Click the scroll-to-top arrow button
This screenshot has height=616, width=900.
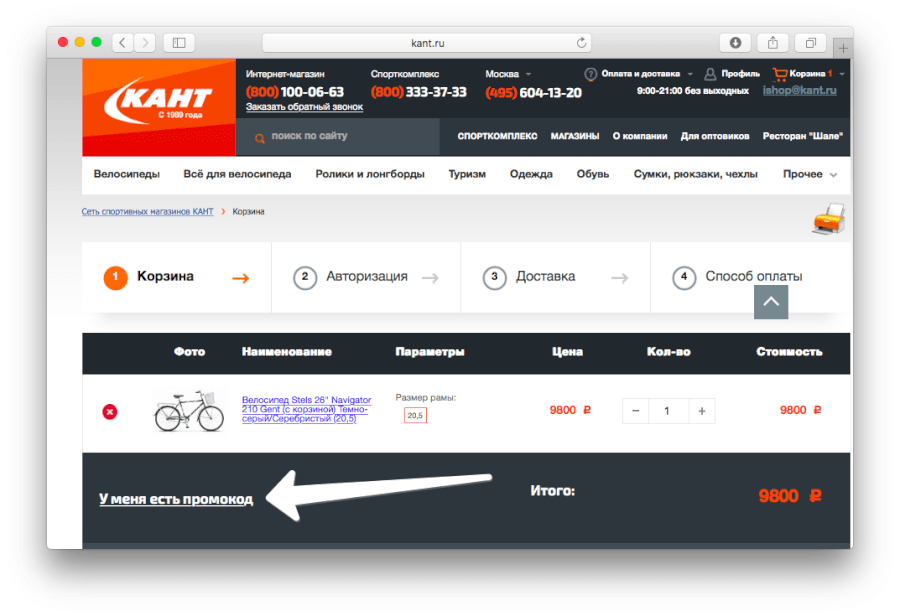pos(770,301)
